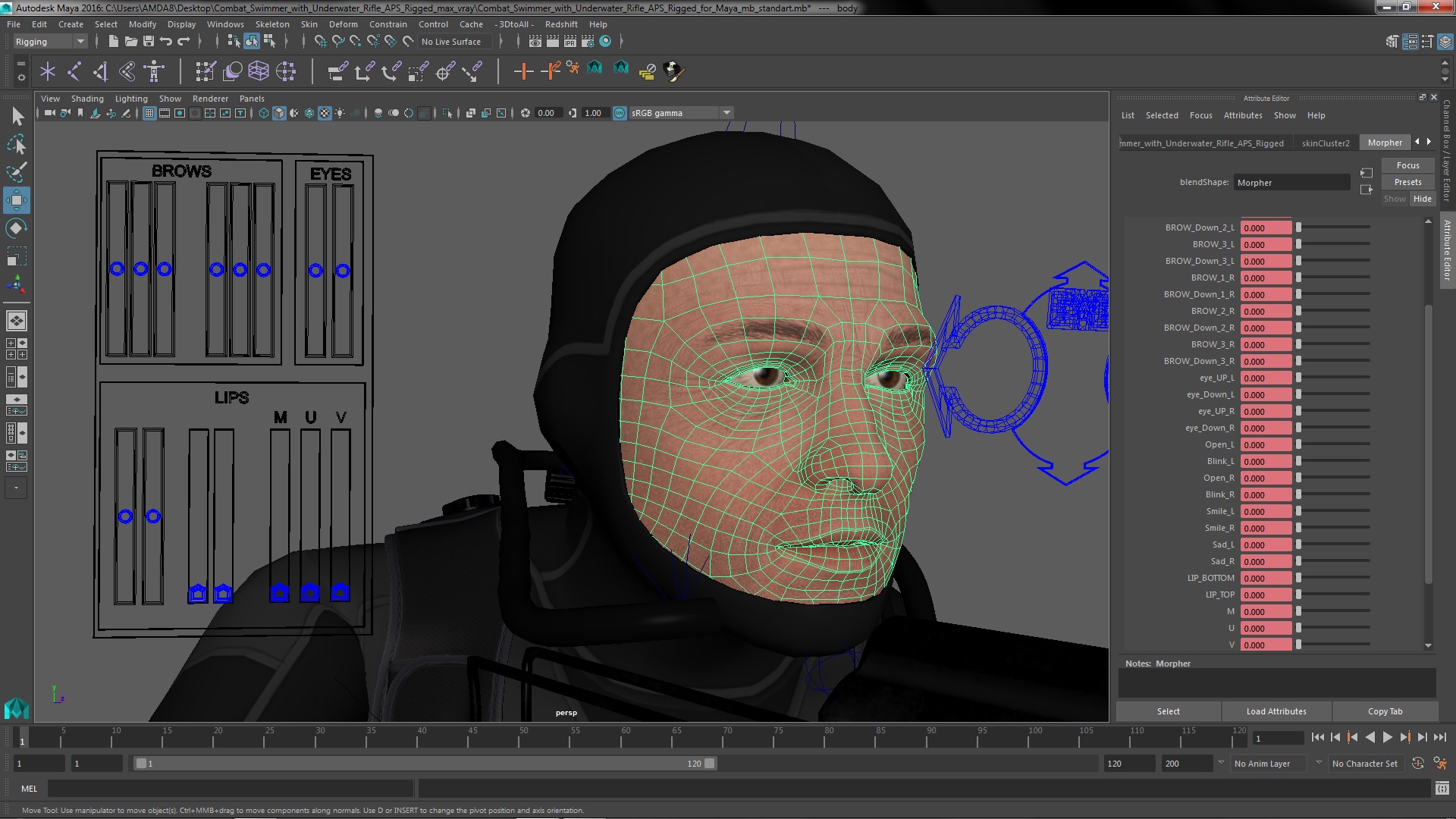The image size is (1456, 819).
Task: Click the Load Attributes button
Action: point(1276,711)
